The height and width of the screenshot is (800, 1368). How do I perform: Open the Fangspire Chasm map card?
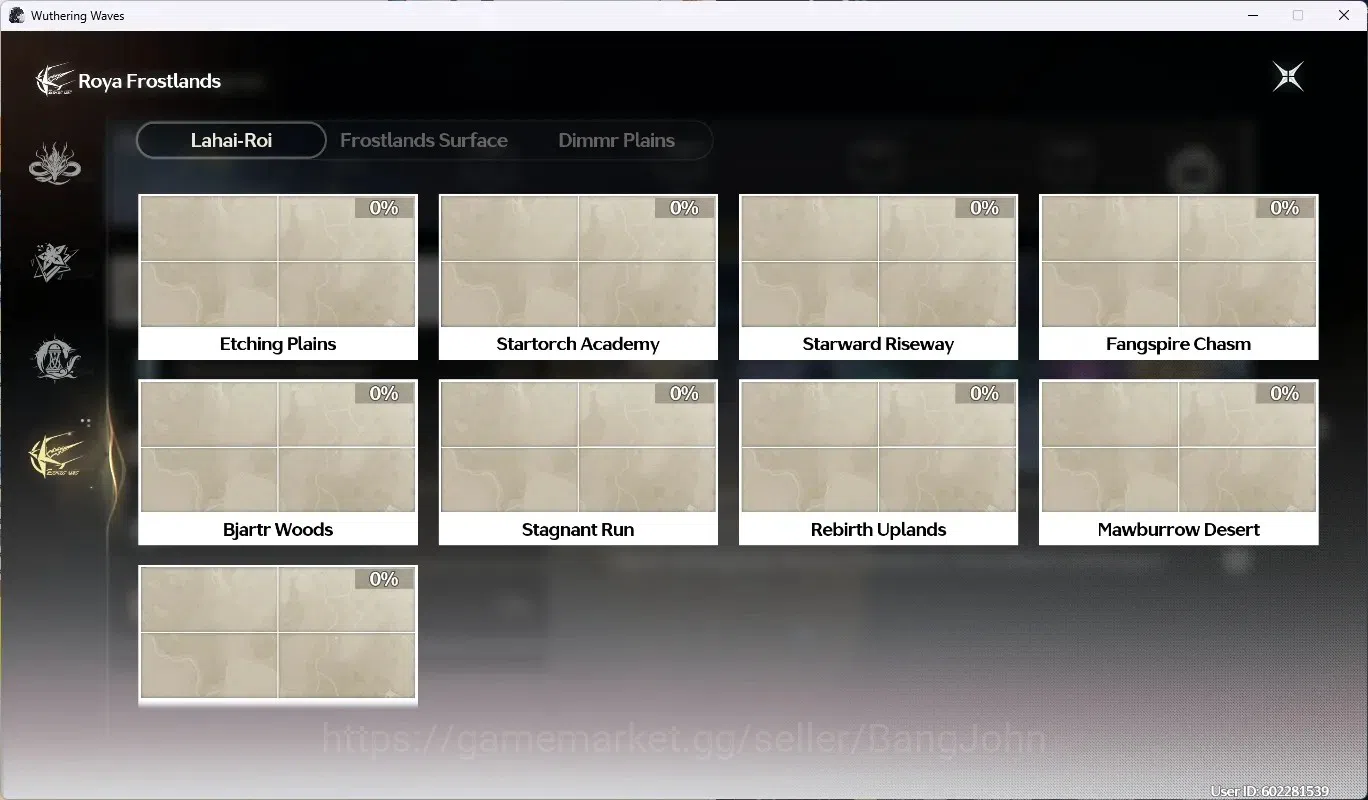1179,277
